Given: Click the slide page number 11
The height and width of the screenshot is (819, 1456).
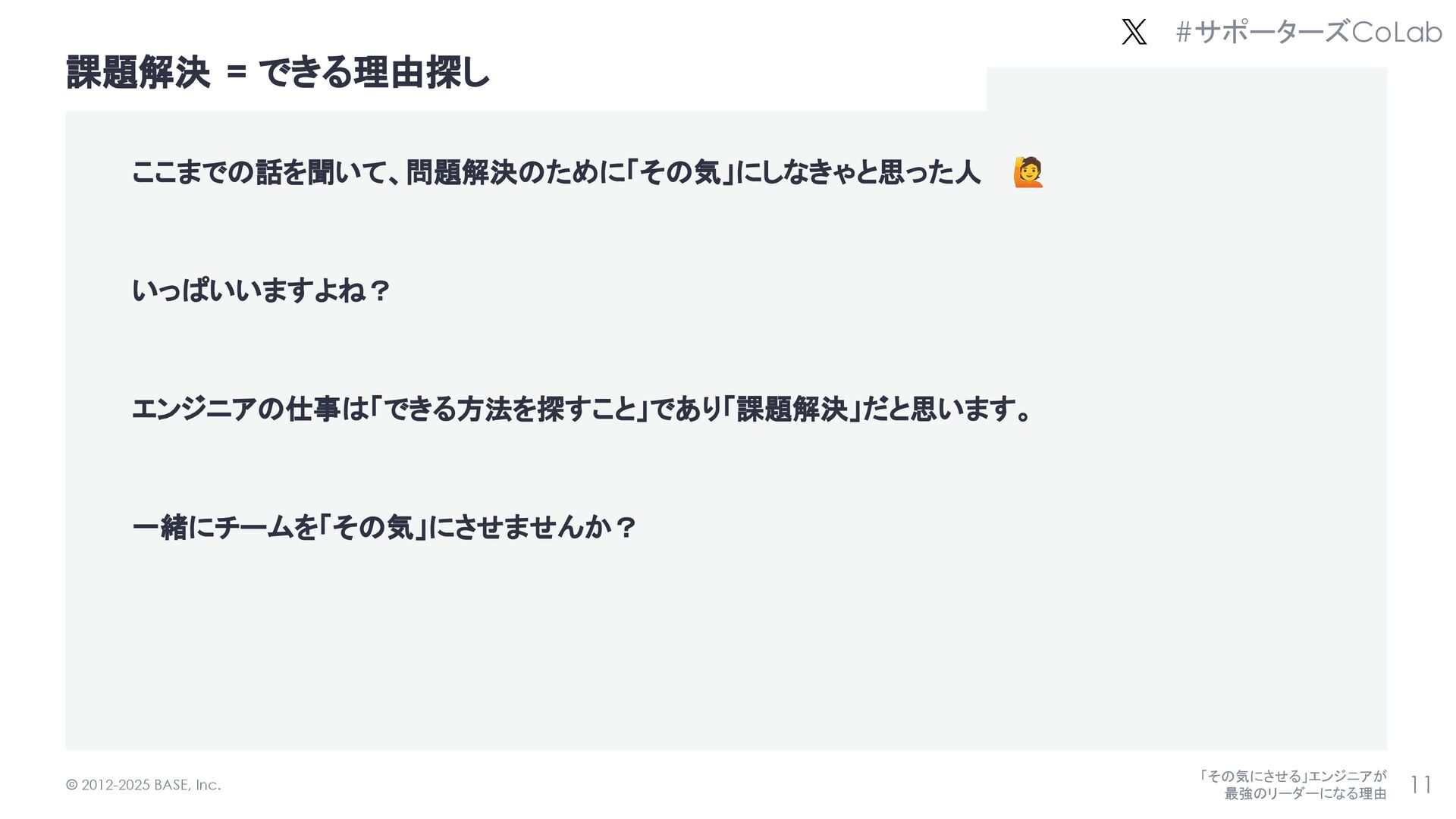Looking at the screenshot, I should (x=1420, y=785).
